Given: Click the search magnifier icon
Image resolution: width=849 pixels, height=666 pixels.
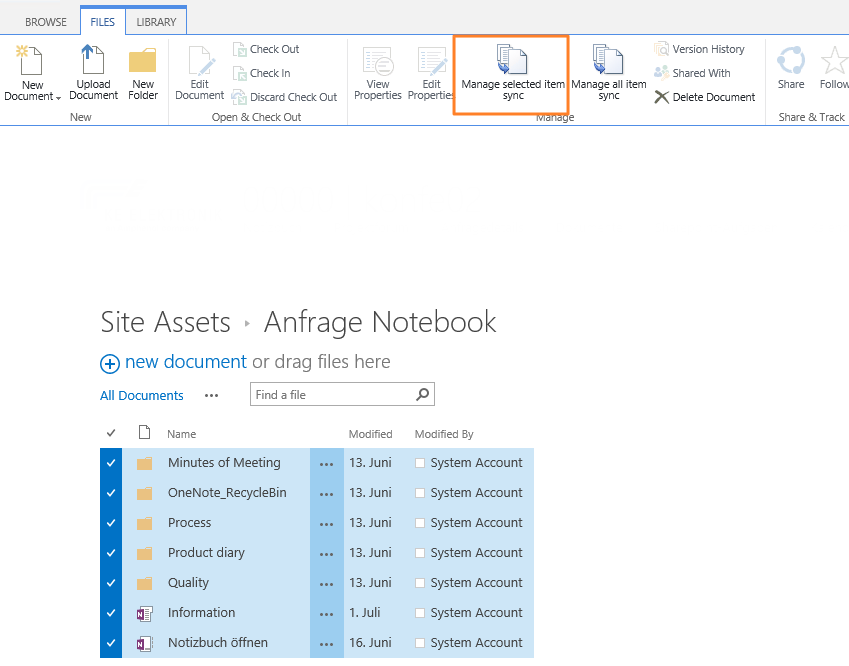Looking at the screenshot, I should point(423,395).
